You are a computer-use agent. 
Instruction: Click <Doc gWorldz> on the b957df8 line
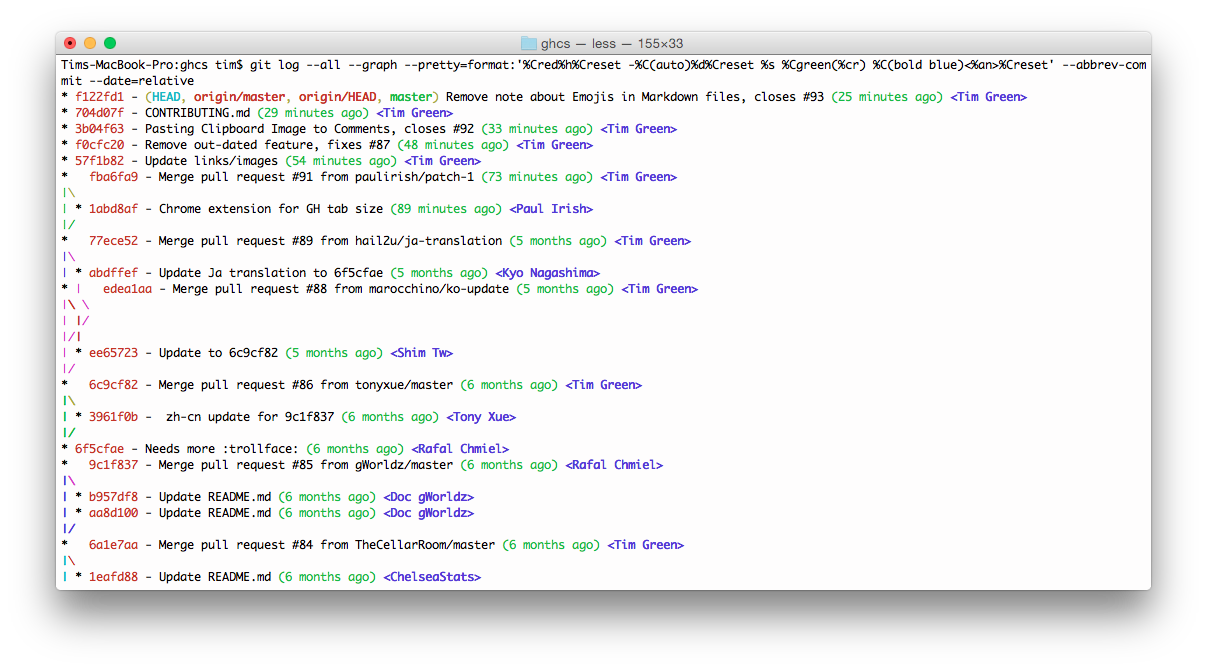point(429,497)
